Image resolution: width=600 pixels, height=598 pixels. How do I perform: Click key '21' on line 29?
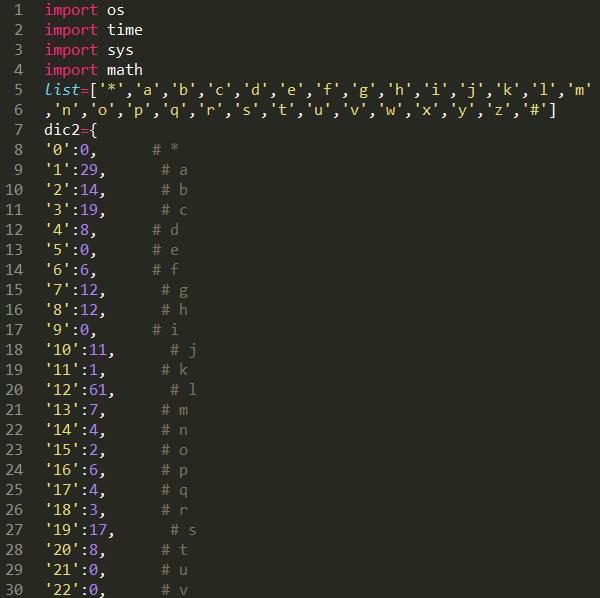(x=62, y=570)
